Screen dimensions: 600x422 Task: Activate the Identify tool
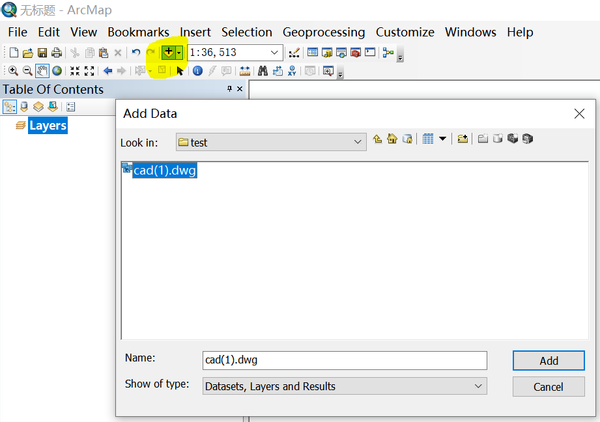[197, 71]
